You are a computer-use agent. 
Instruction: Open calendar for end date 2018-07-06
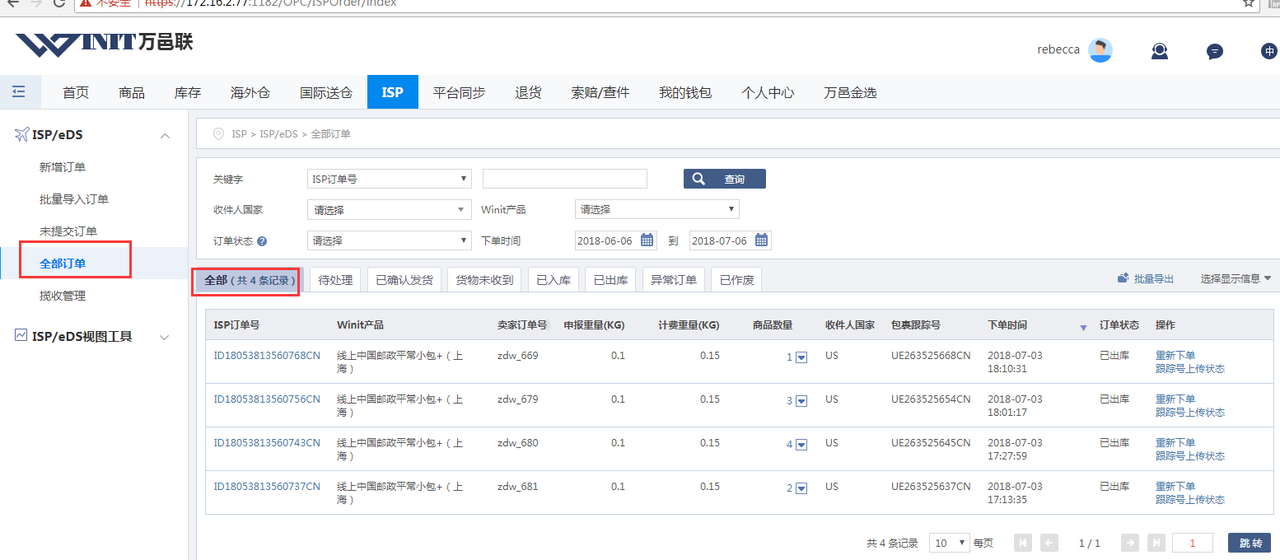(x=762, y=240)
